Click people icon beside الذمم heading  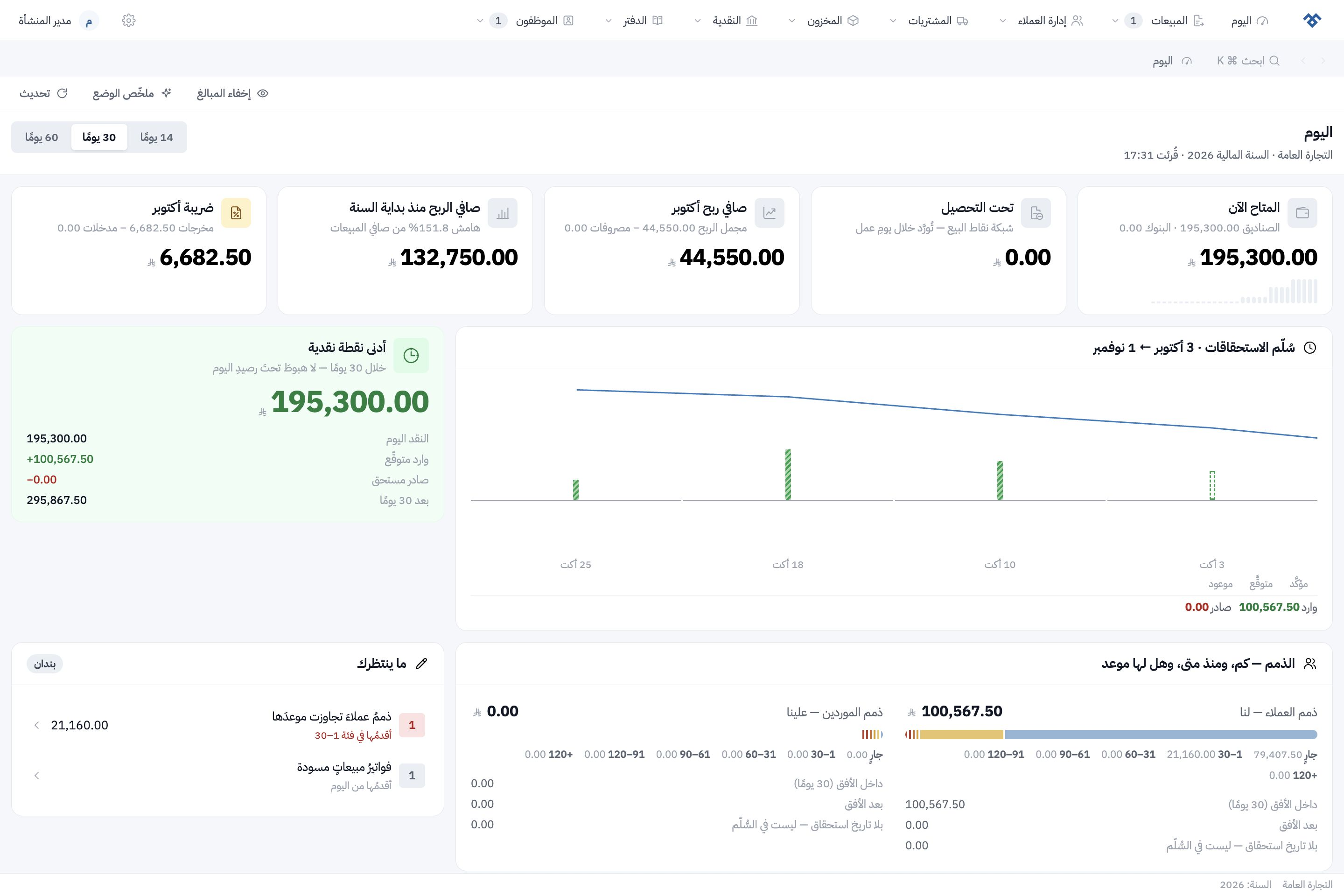[x=1310, y=664]
